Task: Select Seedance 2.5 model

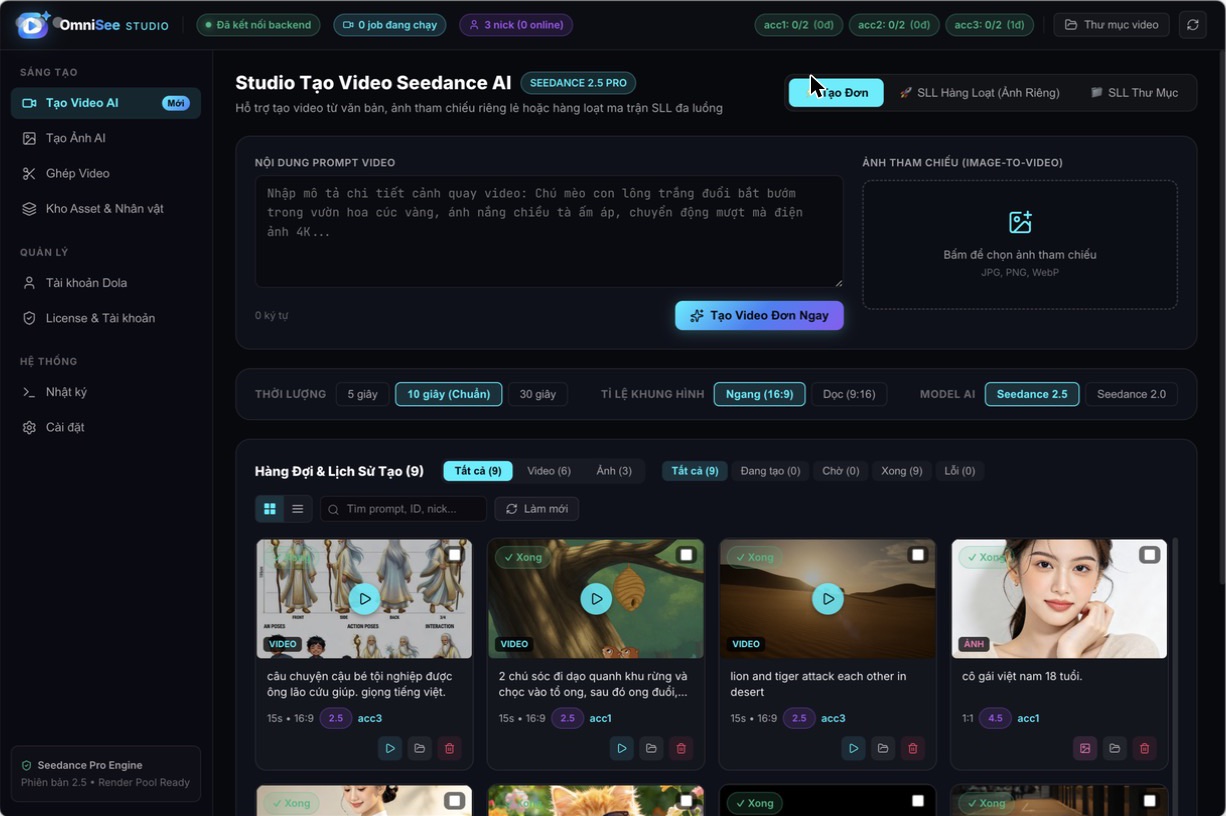Action: pyautogui.click(x=1031, y=394)
